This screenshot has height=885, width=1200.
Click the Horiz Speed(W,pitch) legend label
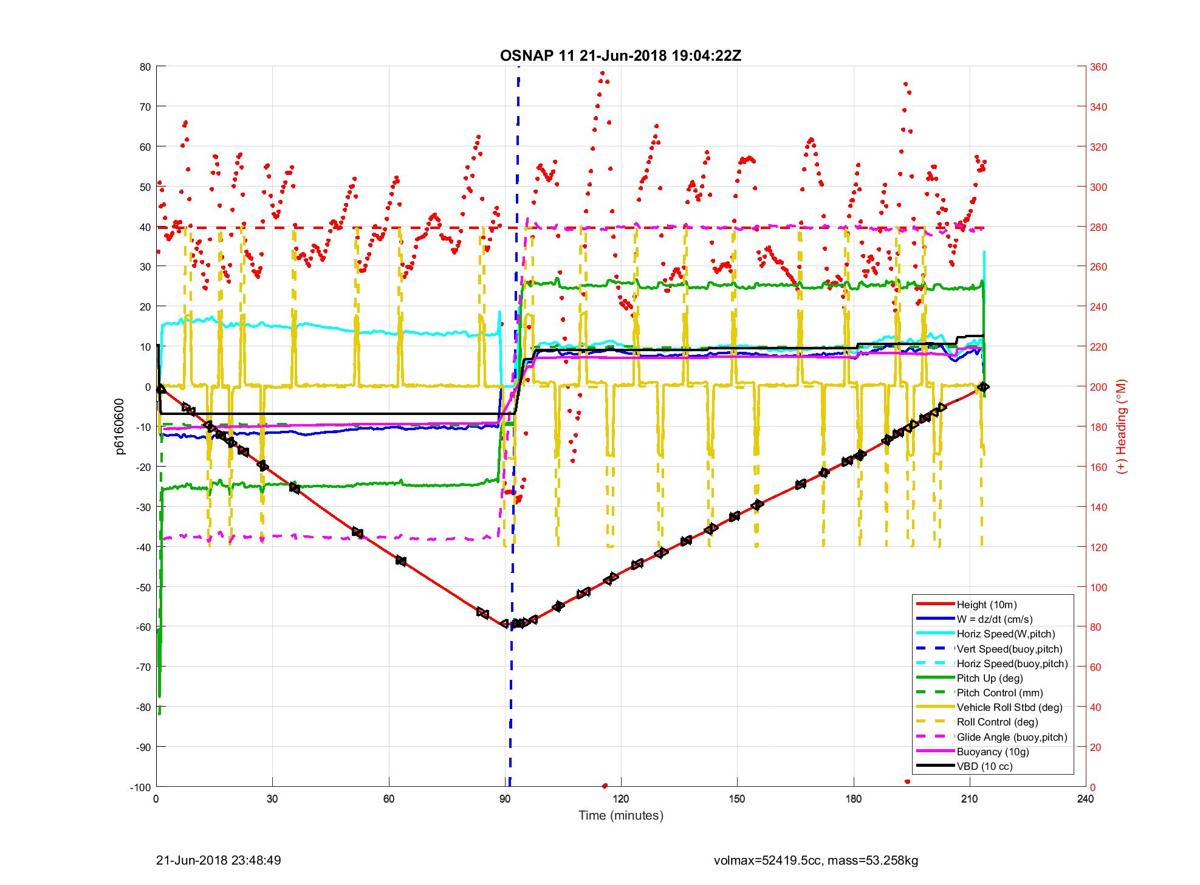[1005, 634]
